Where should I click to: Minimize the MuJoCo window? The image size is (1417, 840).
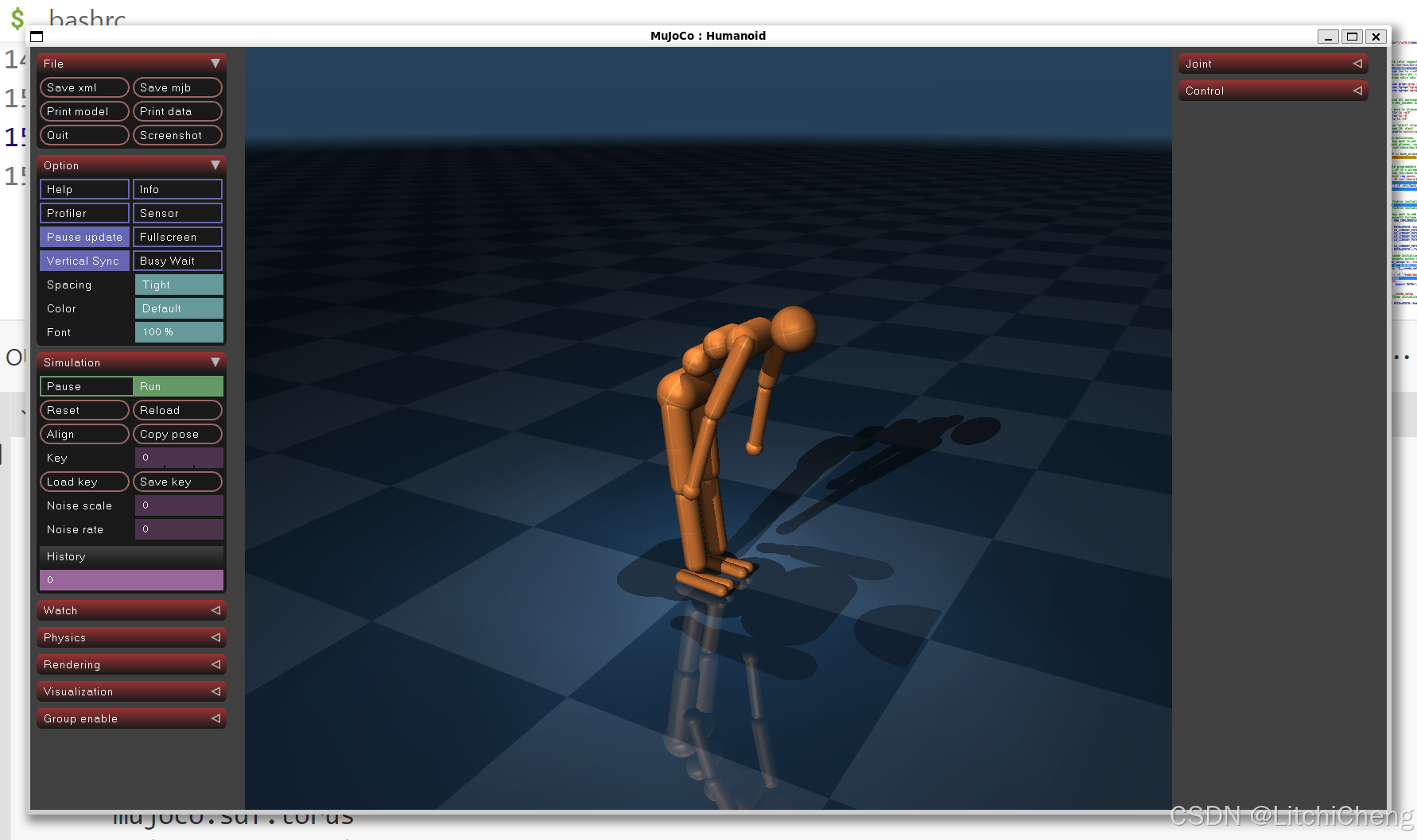pos(1328,37)
